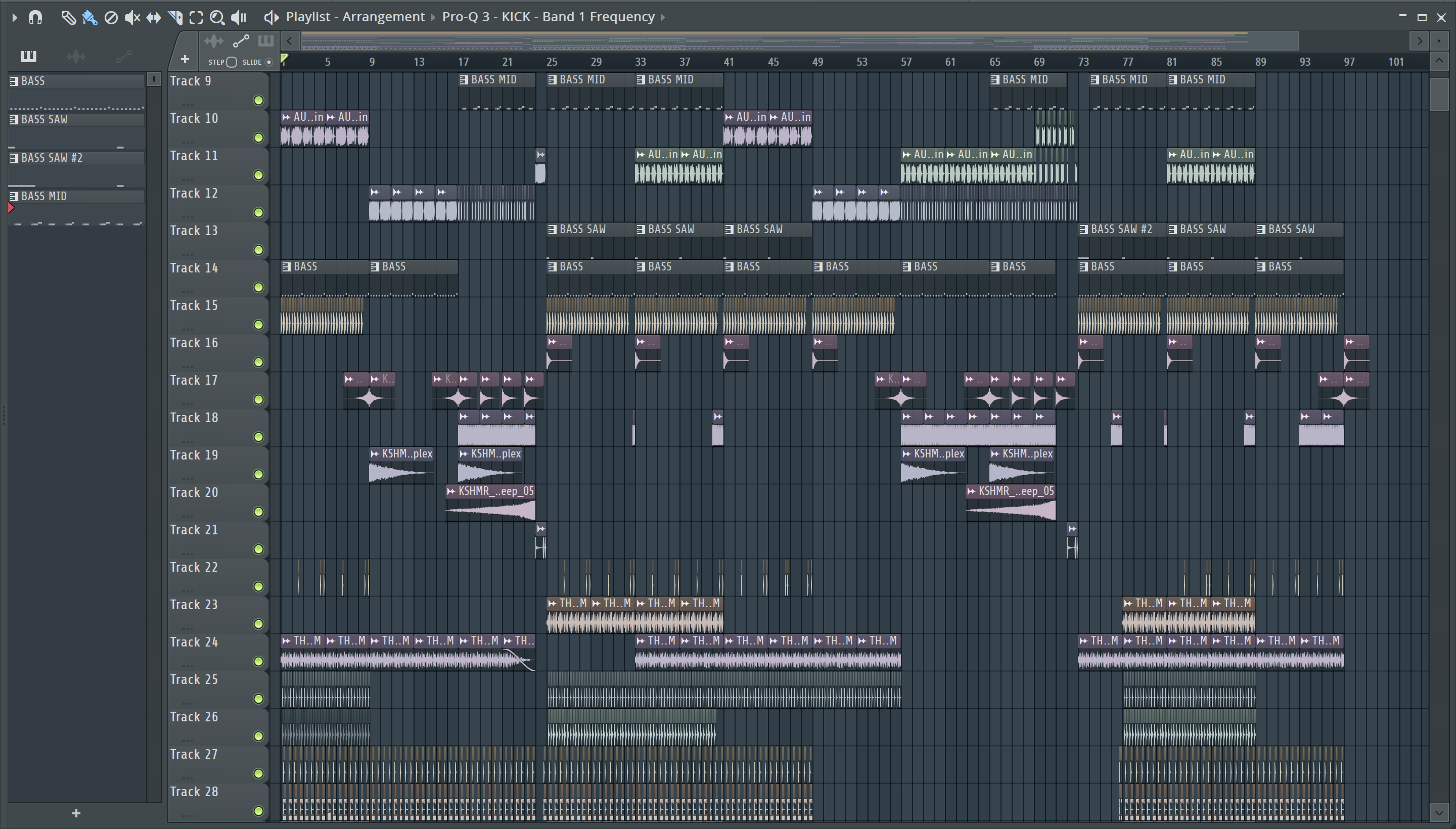Click arrow after Band 1 Frequency
Image resolution: width=1456 pixels, height=829 pixels.
663,18
